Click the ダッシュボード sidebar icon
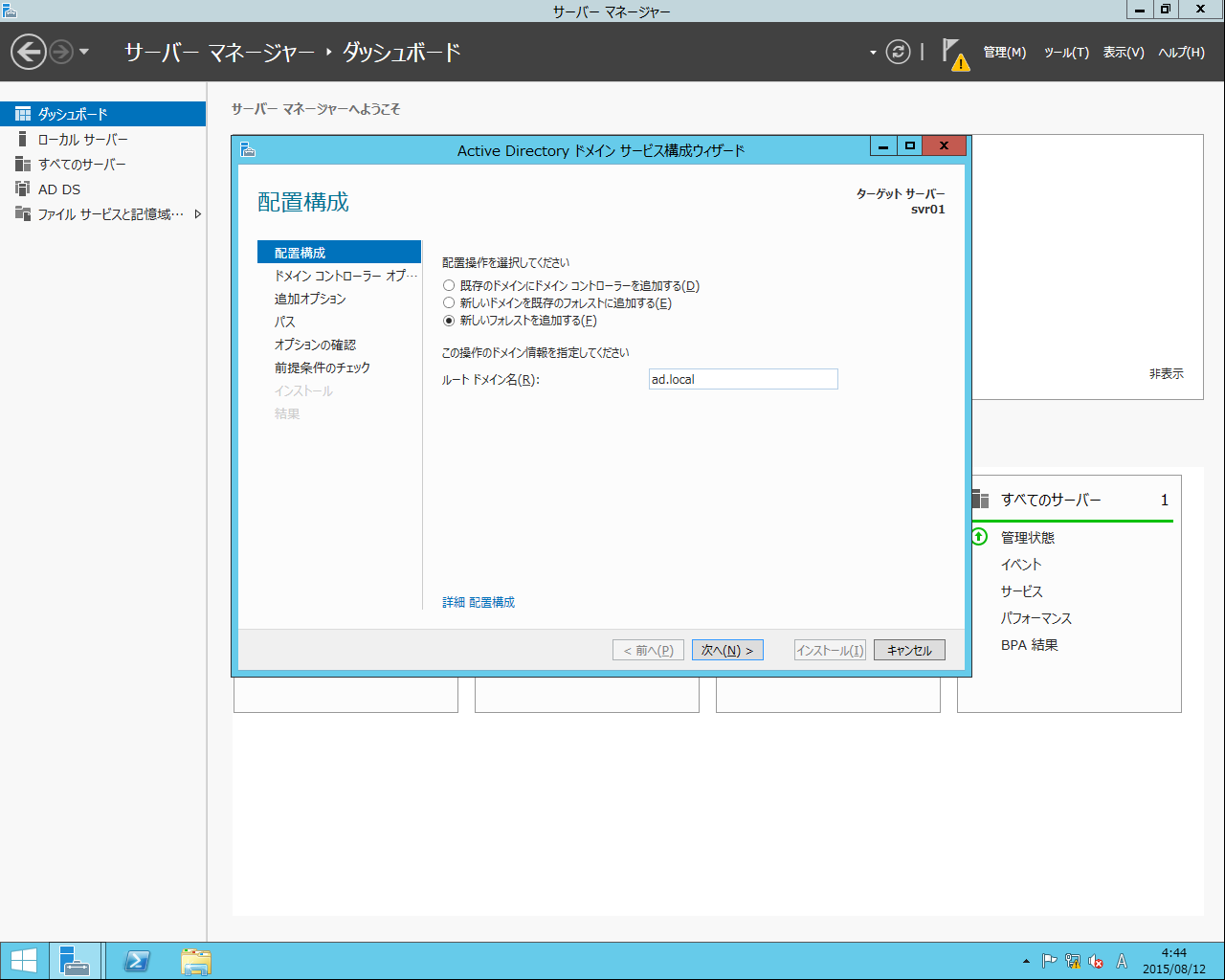 [x=23, y=114]
